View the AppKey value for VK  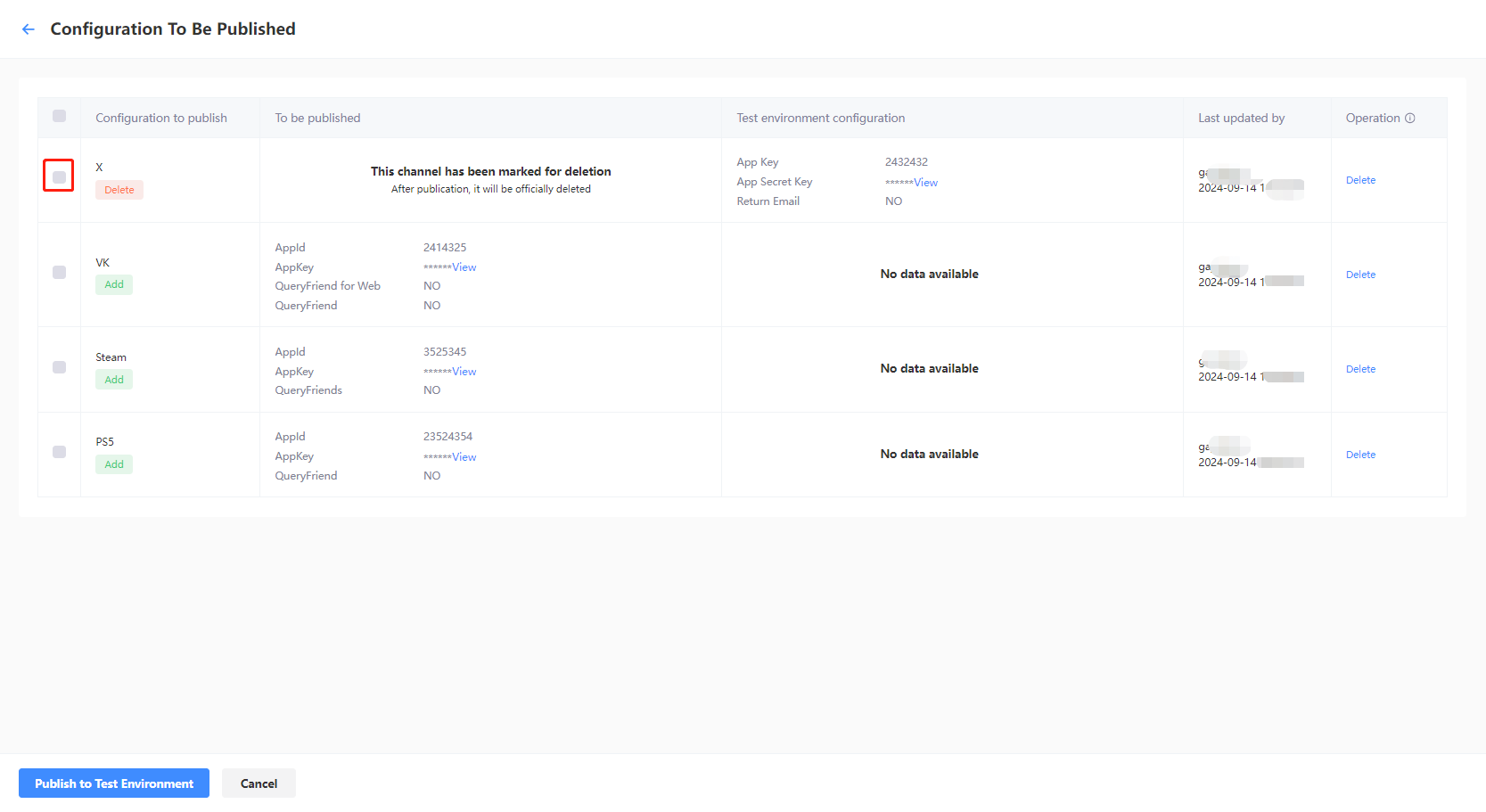point(464,267)
